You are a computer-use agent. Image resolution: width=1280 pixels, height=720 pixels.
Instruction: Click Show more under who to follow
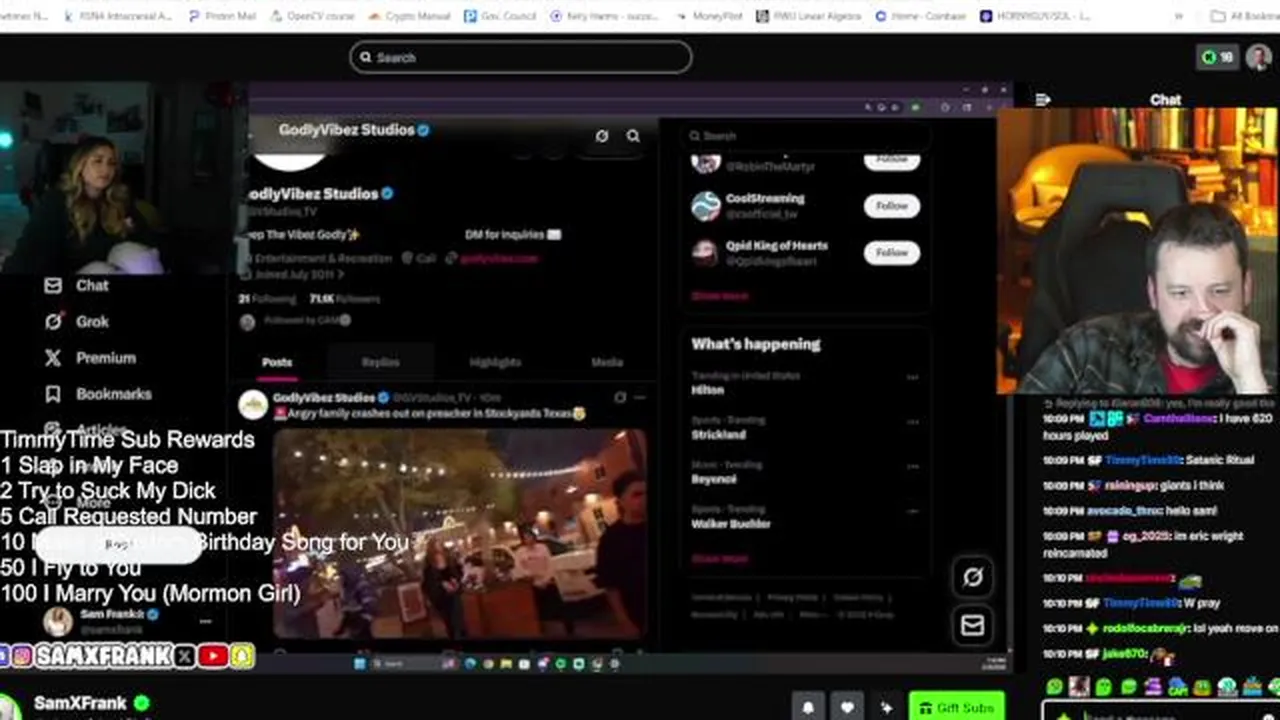click(x=719, y=296)
